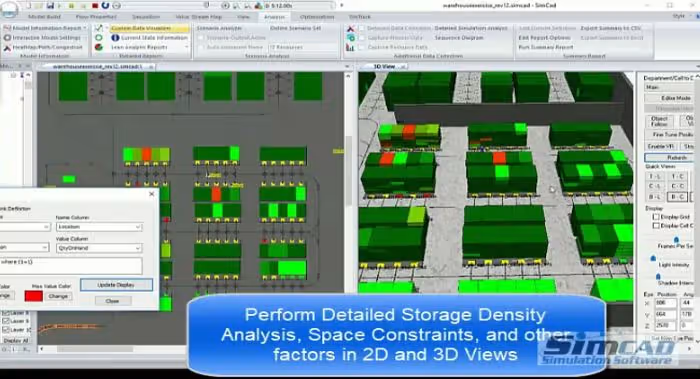The width and height of the screenshot is (700, 379).
Task: Open the Name Column dropdown showing Location
Action: (x=99, y=227)
